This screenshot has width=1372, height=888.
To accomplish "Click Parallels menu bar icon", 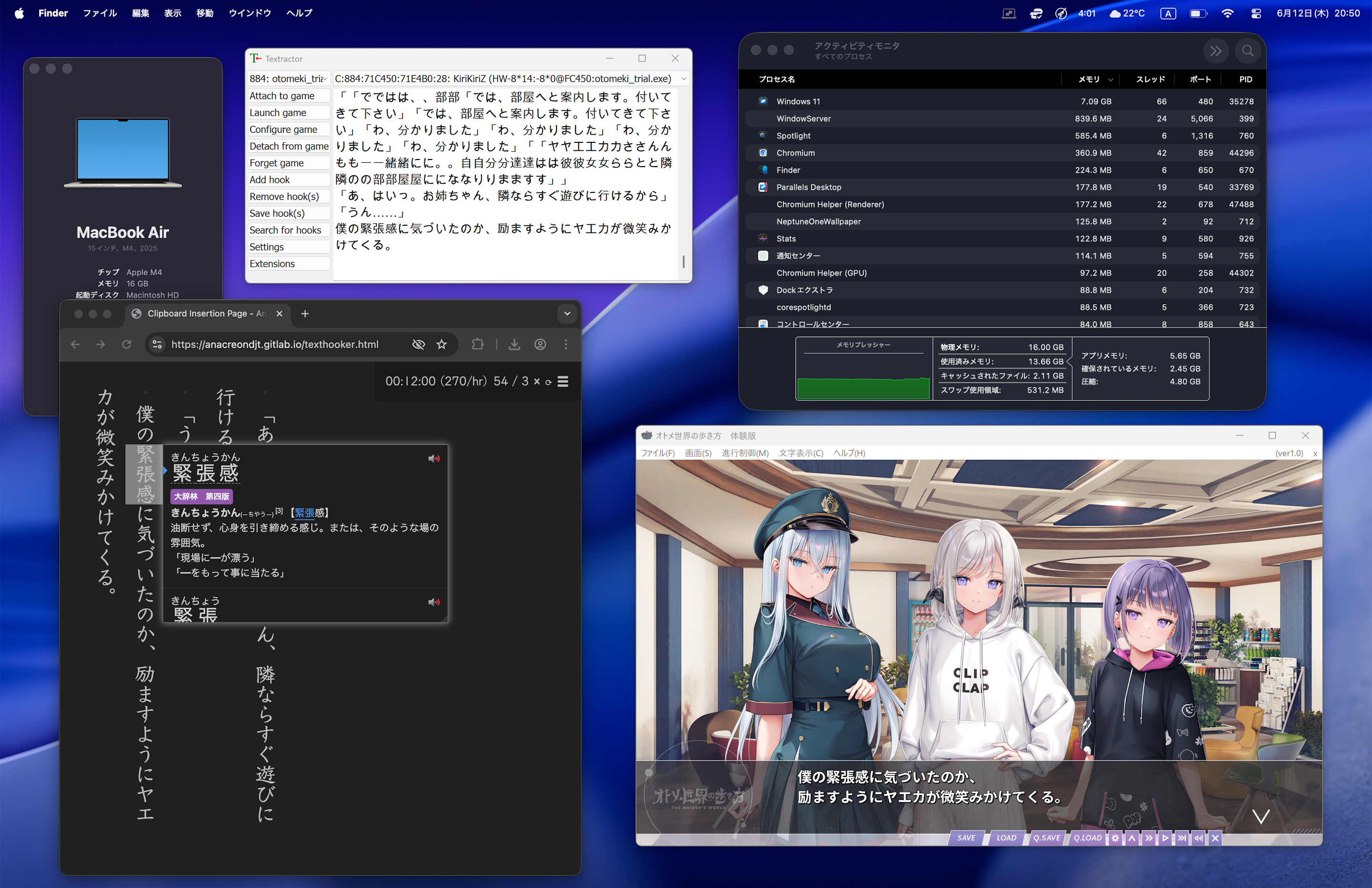I will 1009,13.
